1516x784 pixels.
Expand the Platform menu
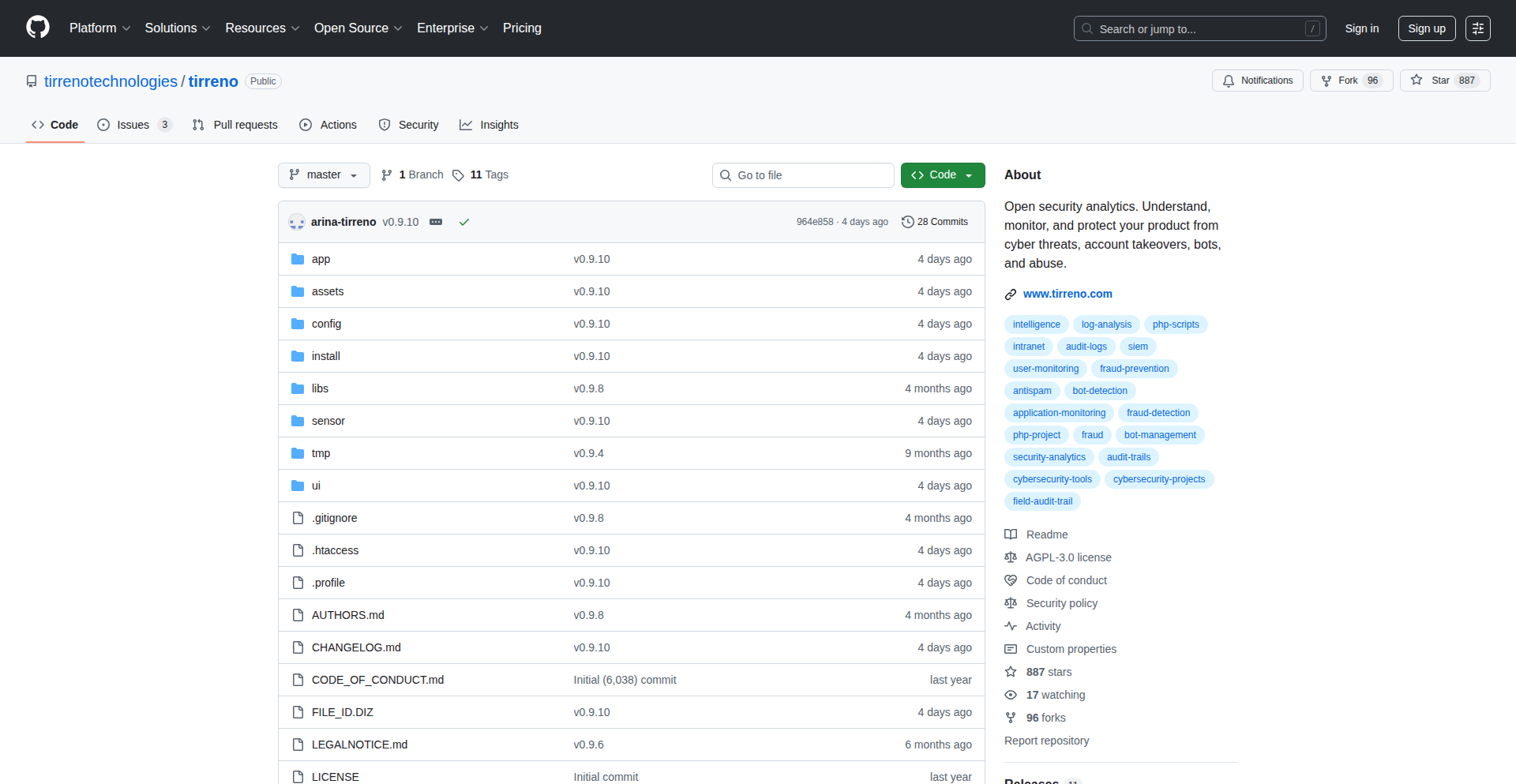[99, 28]
